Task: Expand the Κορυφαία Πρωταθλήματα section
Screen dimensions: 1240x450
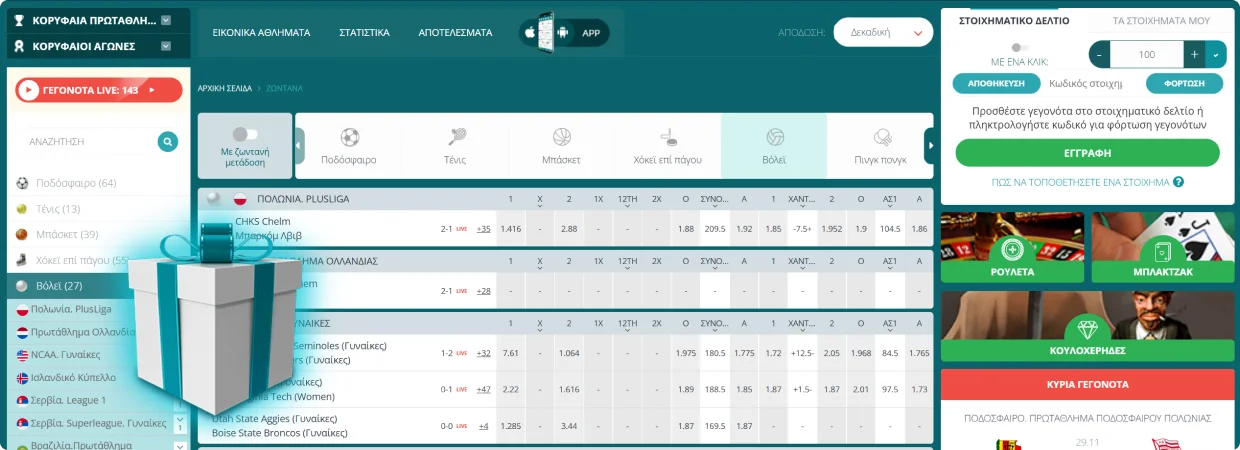Action: (x=166, y=20)
